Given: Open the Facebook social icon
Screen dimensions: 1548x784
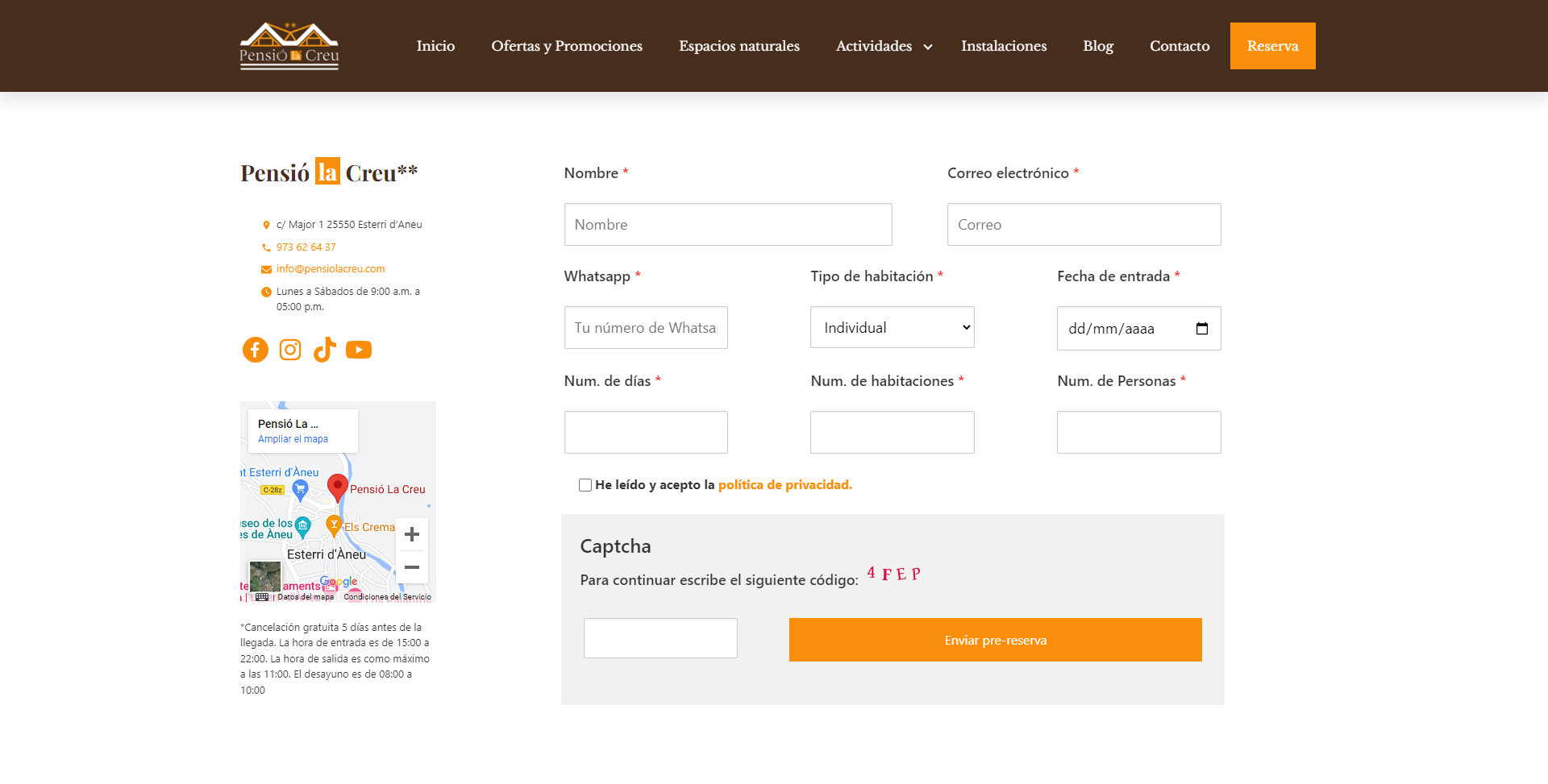Looking at the screenshot, I should coord(256,350).
